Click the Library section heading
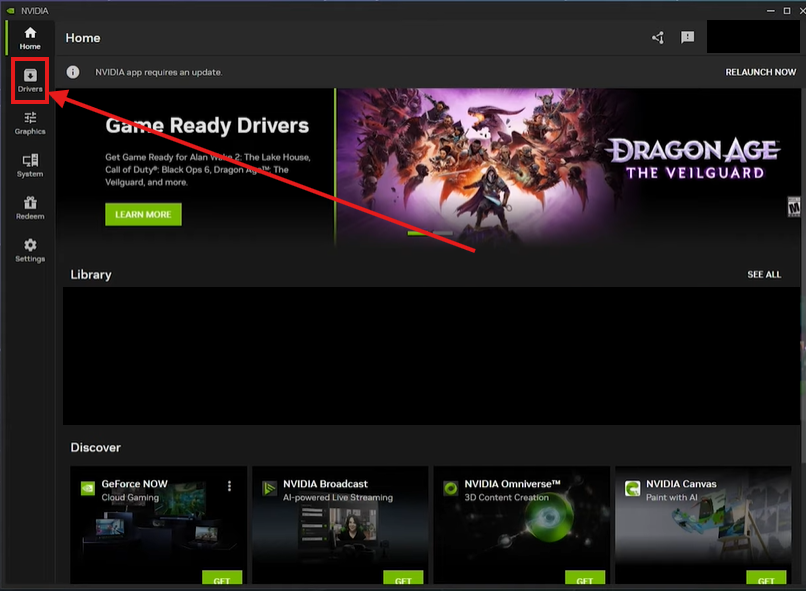Viewport: 806px width, 591px height. [x=91, y=275]
